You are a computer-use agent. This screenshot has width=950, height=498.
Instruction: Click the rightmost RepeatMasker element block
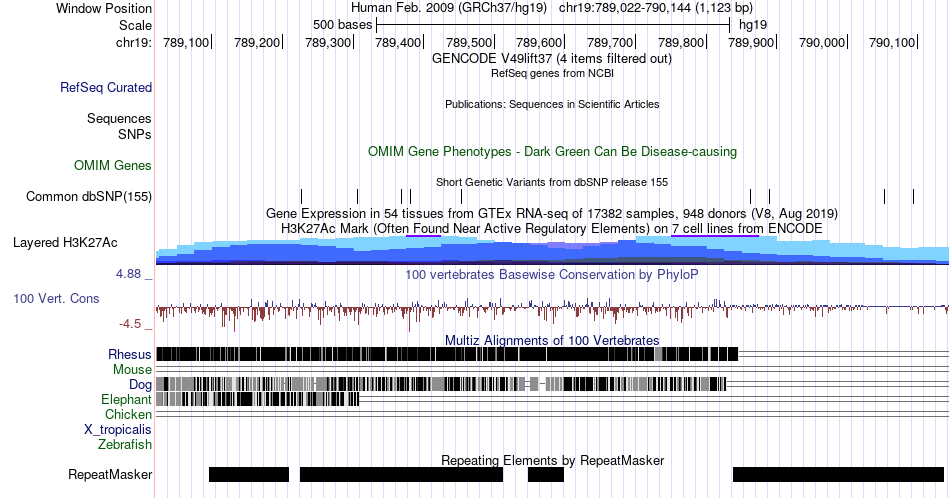(839, 474)
